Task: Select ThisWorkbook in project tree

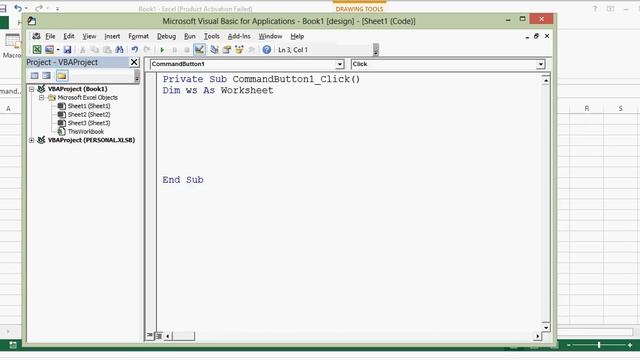Action: [x=86, y=131]
